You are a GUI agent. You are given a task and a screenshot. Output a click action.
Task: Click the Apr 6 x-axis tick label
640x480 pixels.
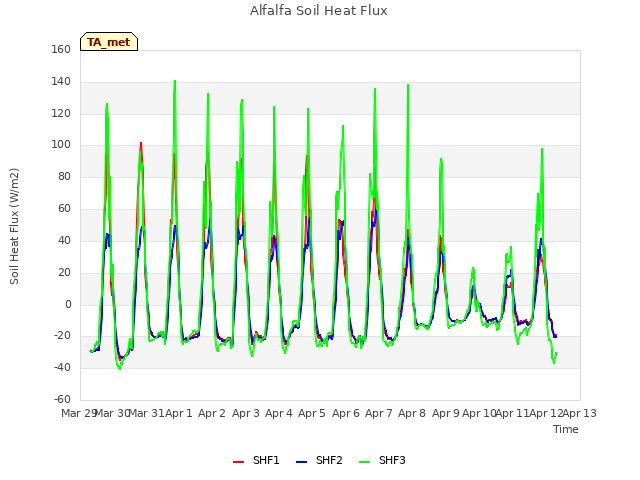click(x=346, y=413)
